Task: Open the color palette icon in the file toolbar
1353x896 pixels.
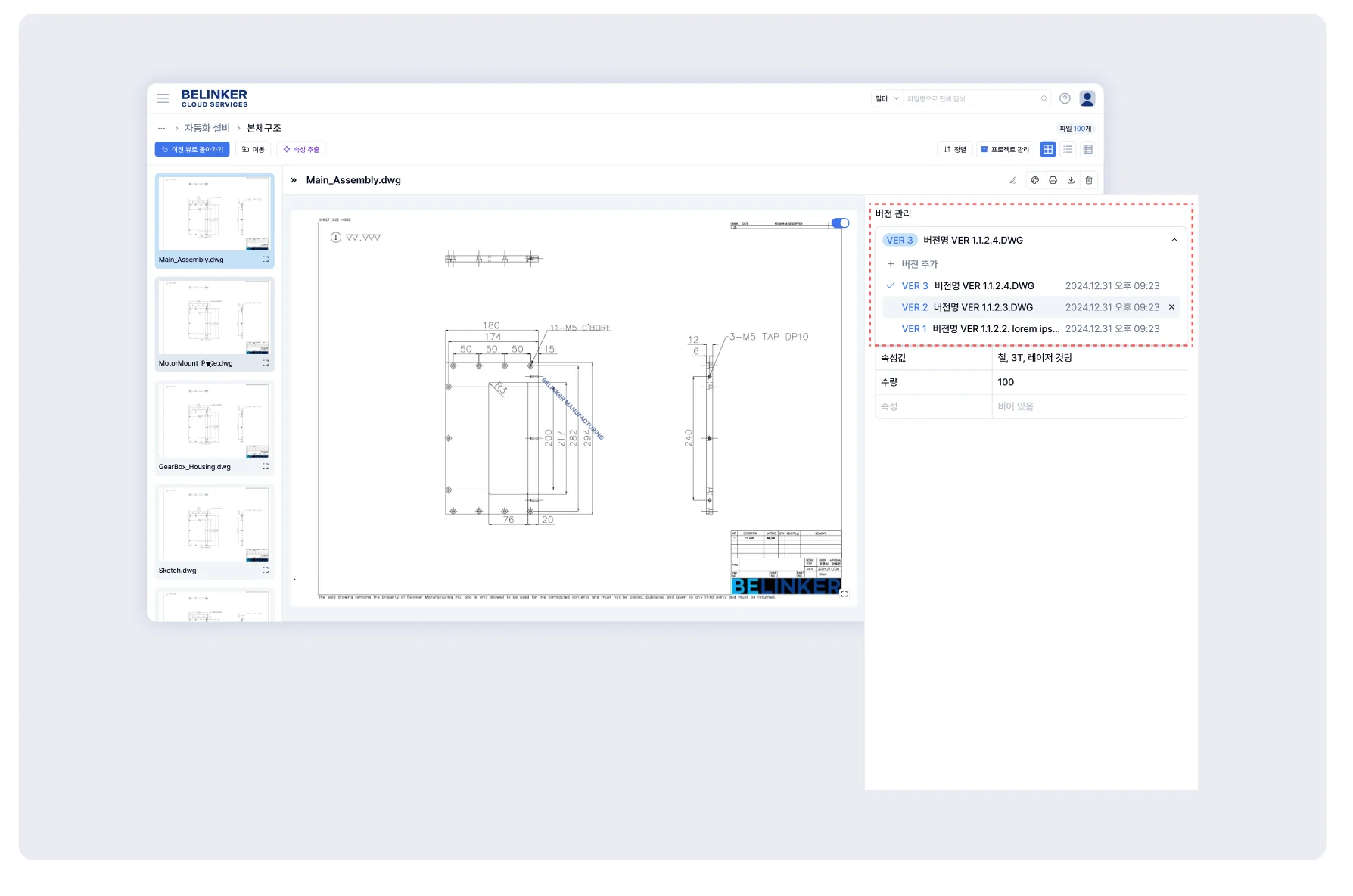Action: point(1034,180)
